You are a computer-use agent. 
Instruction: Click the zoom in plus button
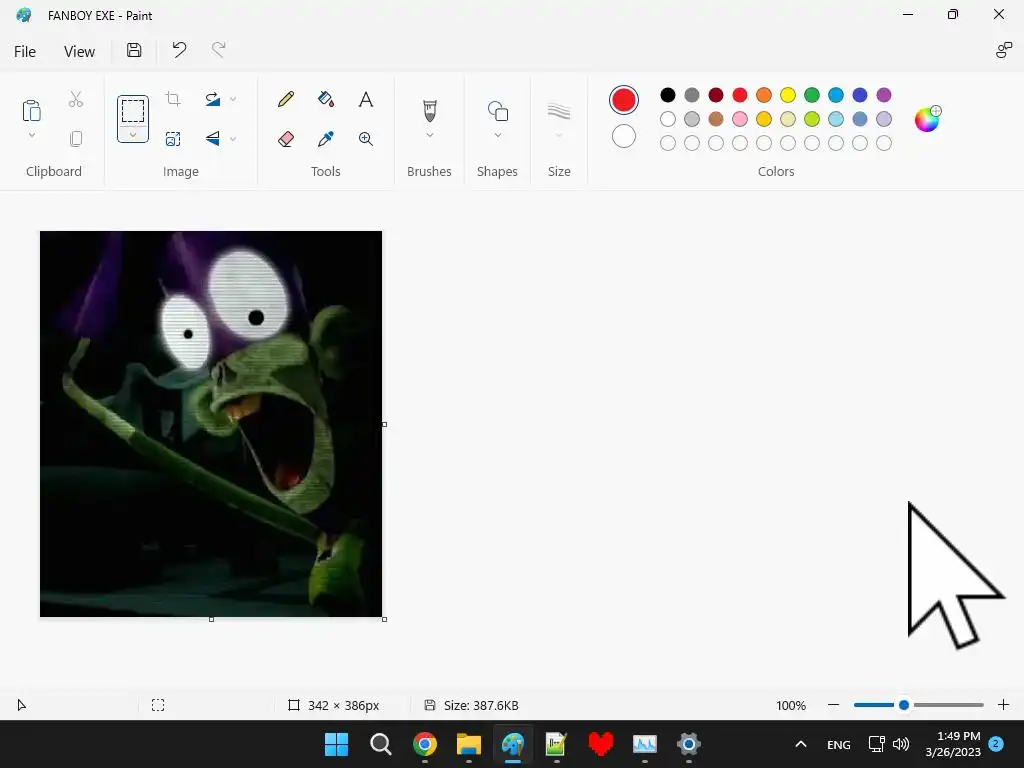pos(1004,705)
